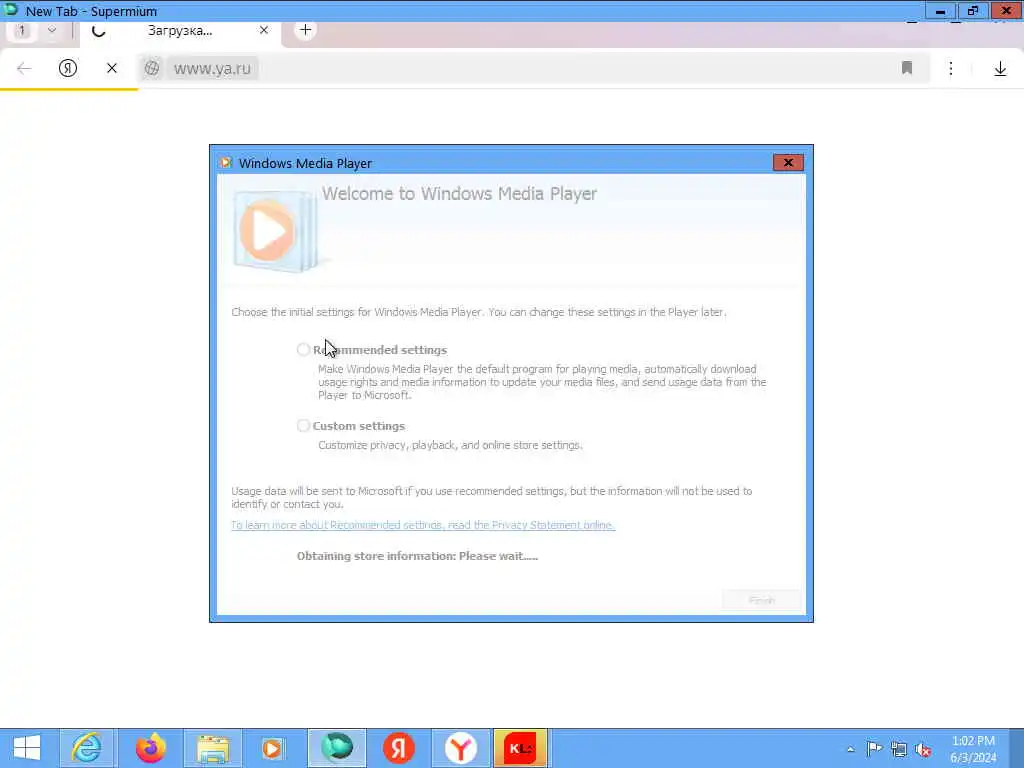Viewport: 1024px width, 768px height.
Task: Open Yandex Browser Y taskbar icon
Action: [x=460, y=748]
